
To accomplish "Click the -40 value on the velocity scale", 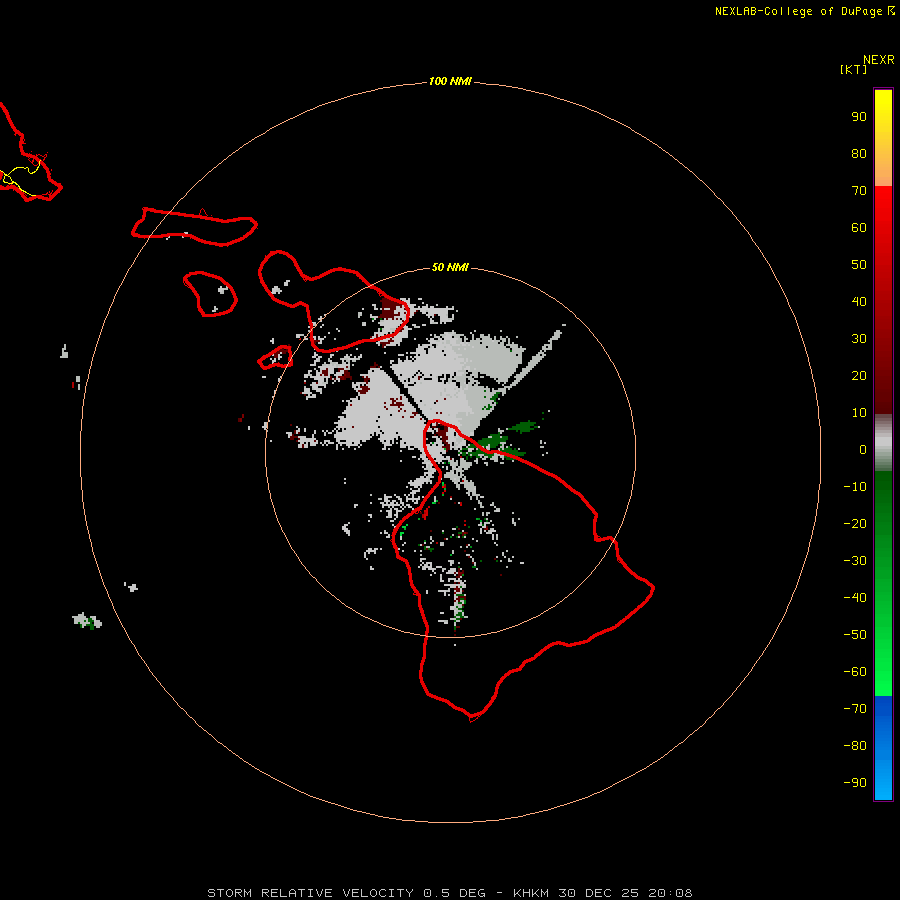I will tap(855, 598).
